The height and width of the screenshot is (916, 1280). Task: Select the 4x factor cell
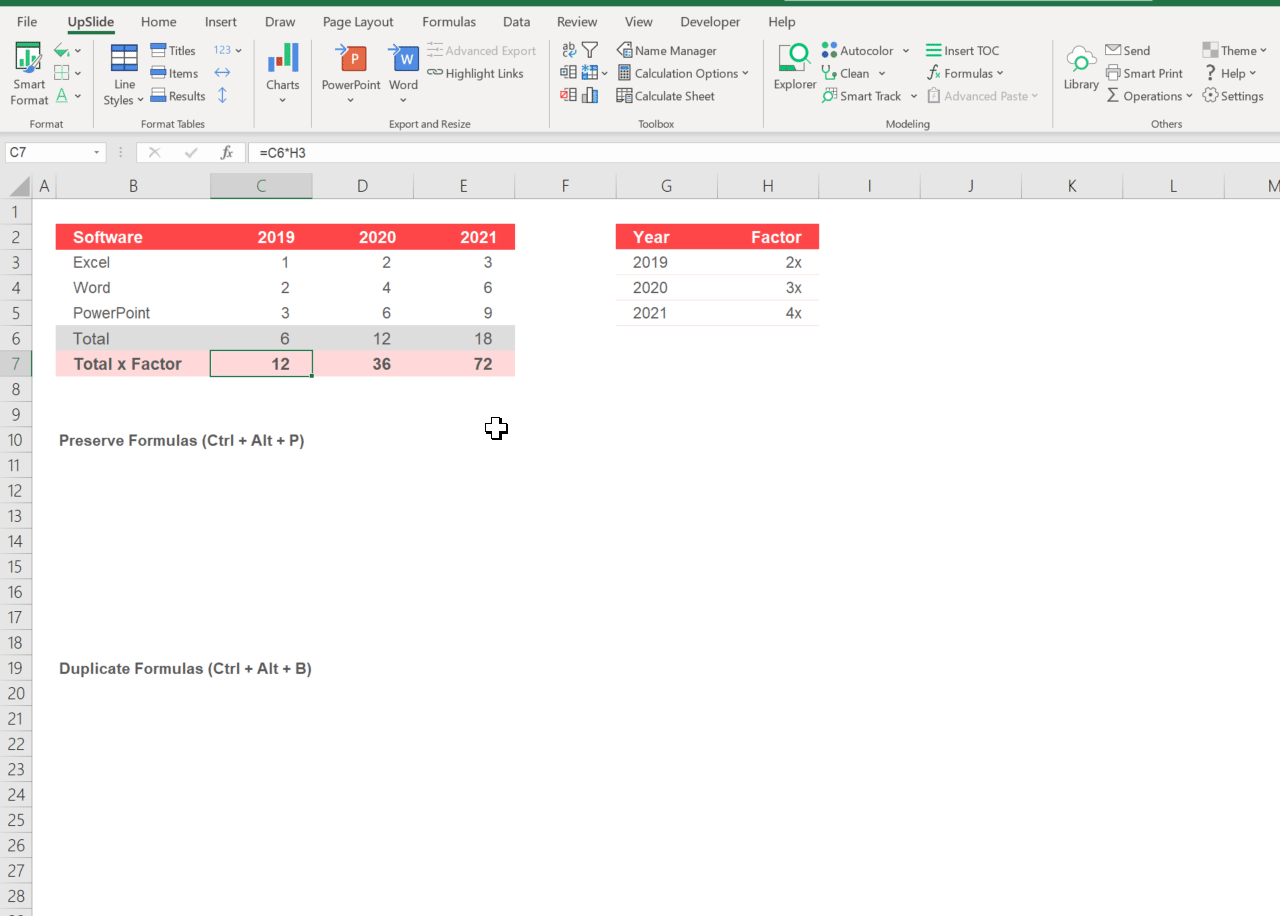[768, 313]
